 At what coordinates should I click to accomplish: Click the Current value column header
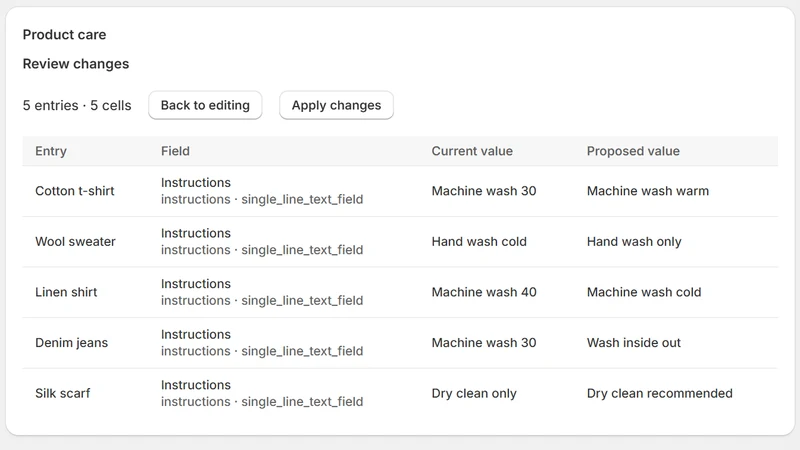click(472, 151)
